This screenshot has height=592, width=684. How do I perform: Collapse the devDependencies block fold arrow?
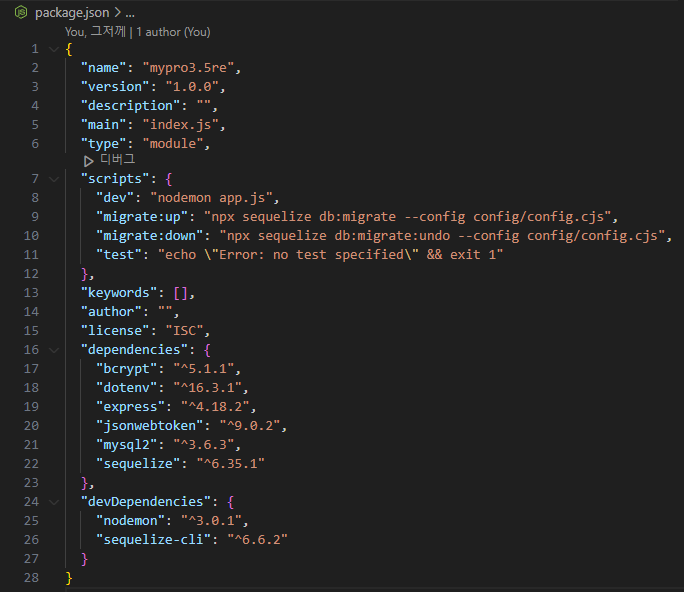click(54, 502)
